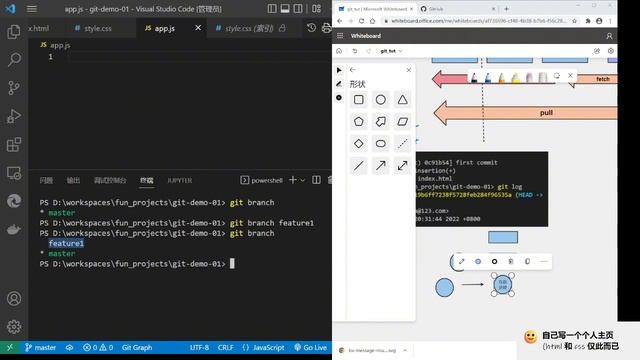Image resolution: width=640 pixels, height=360 pixels.
Task: Select the single arrow line shape
Action: pos(381,166)
